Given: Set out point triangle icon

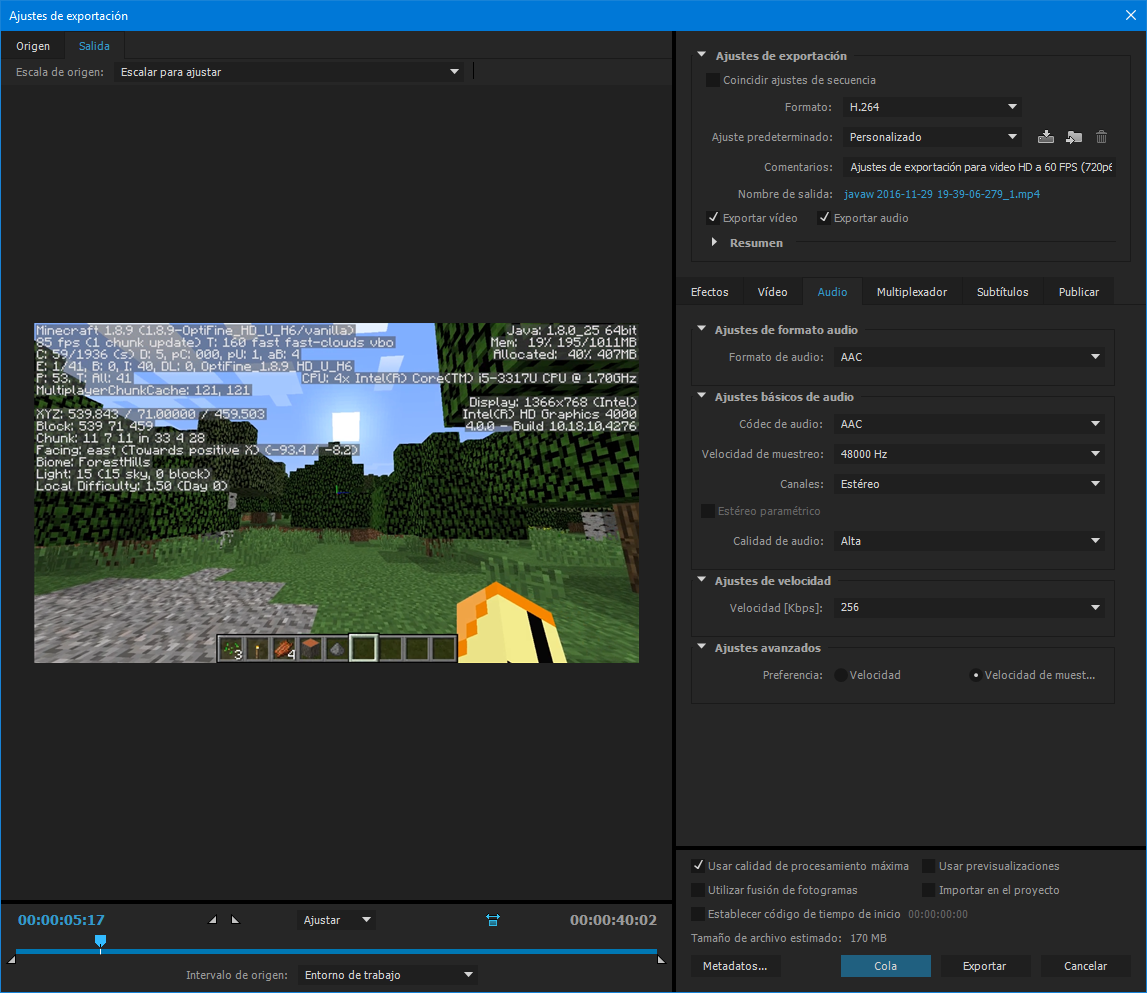Looking at the screenshot, I should (236, 920).
